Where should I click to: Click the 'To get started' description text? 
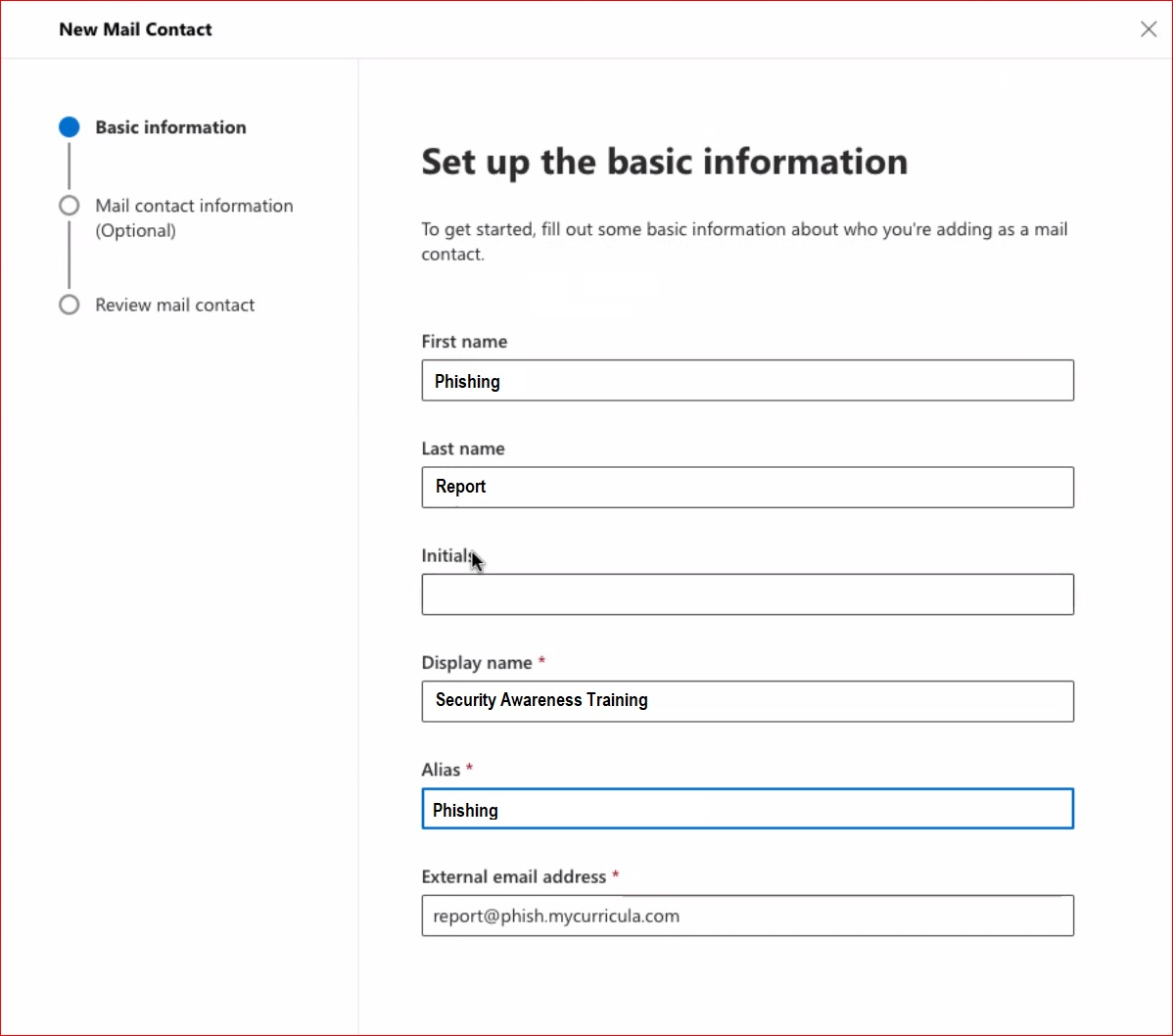tap(744, 242)
